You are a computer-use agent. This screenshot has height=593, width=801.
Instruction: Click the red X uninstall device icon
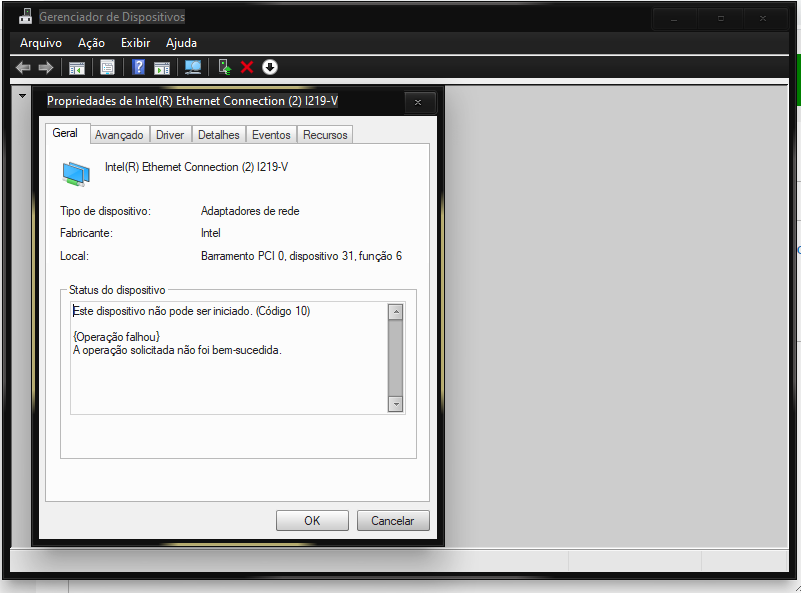click(x=247, y=67)
